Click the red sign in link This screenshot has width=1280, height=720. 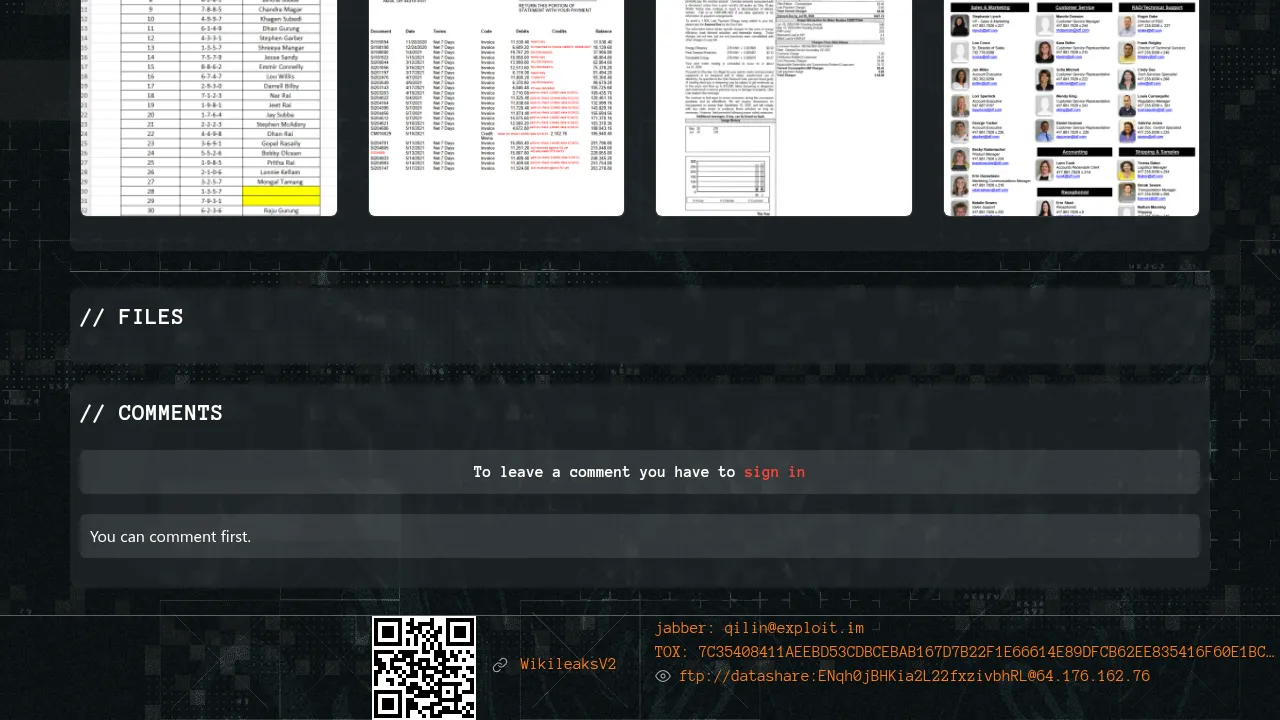774,472
